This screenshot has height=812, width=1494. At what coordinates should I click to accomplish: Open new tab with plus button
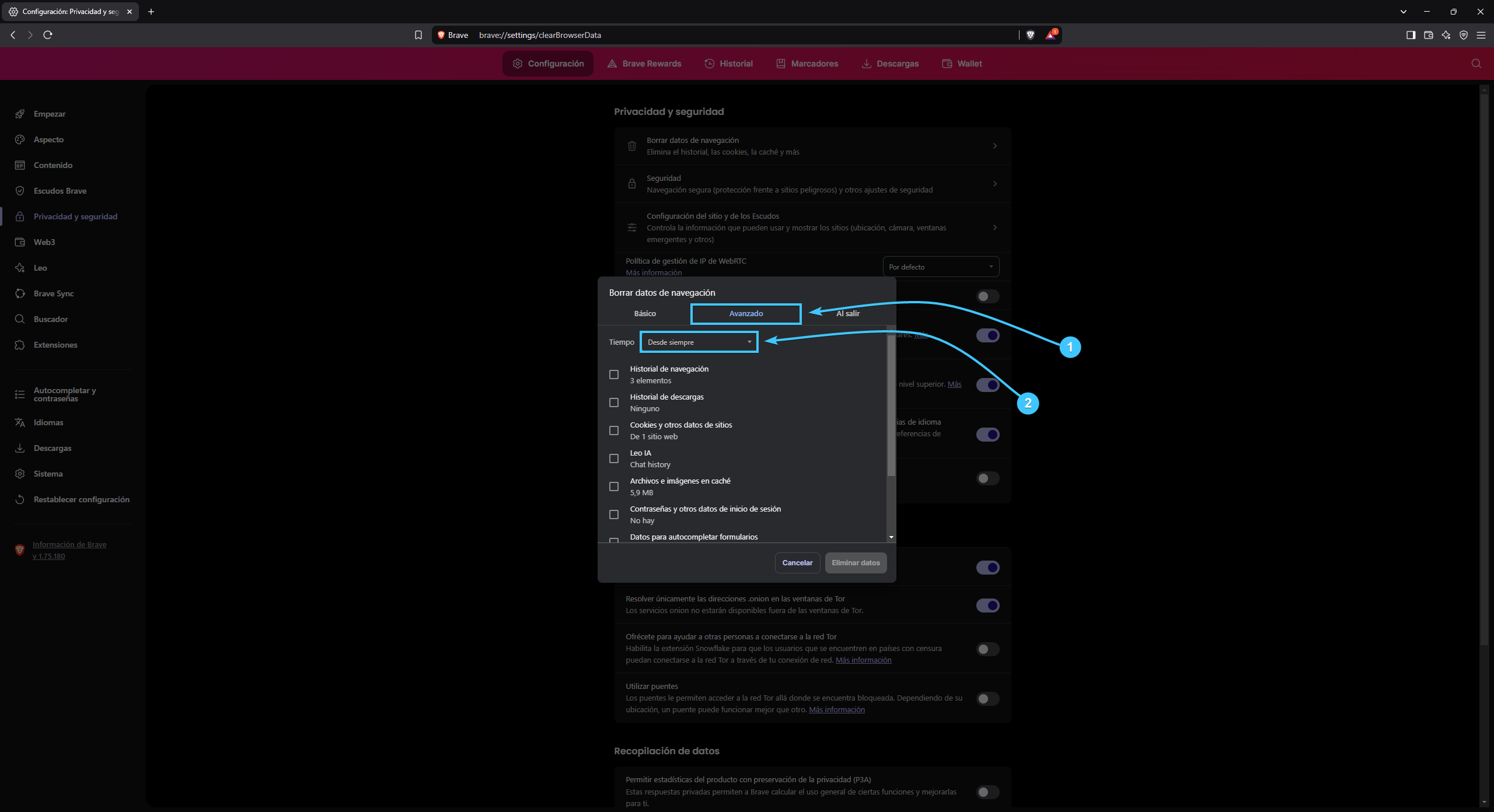pyautogui.click(x=151, y=12)
